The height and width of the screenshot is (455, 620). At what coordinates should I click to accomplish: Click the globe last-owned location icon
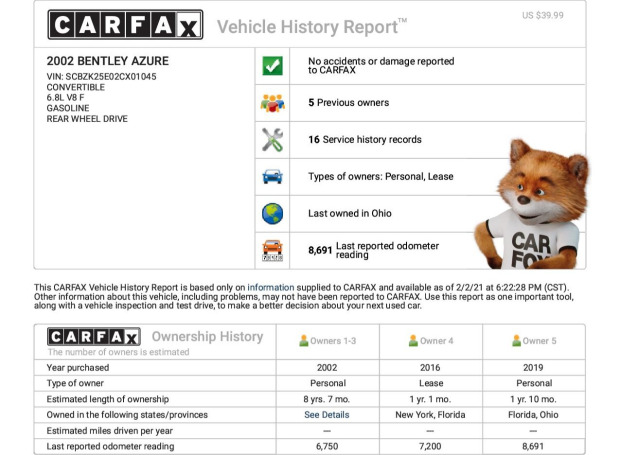pyautogui.click(x=272, y=213)
